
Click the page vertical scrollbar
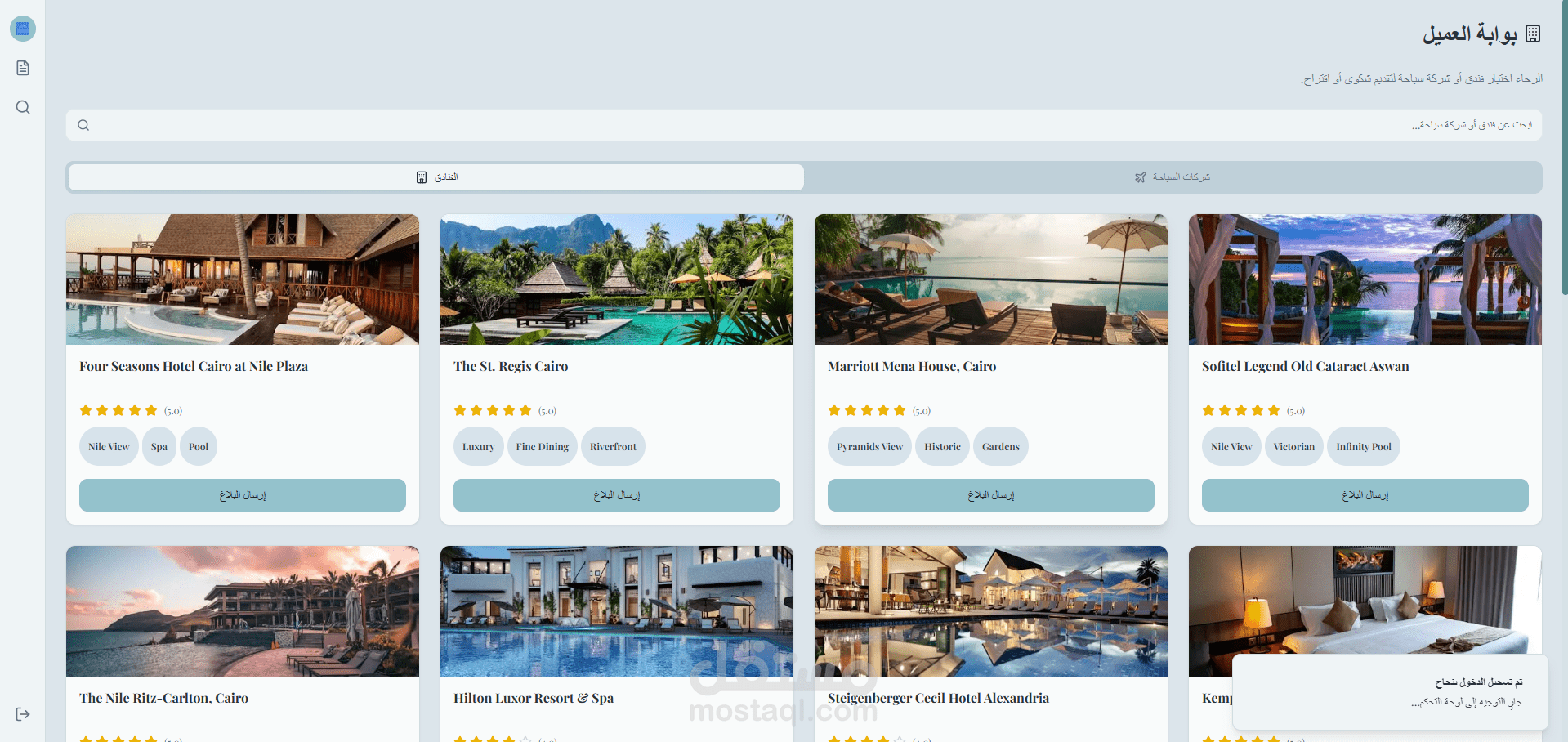[1565, 147]
